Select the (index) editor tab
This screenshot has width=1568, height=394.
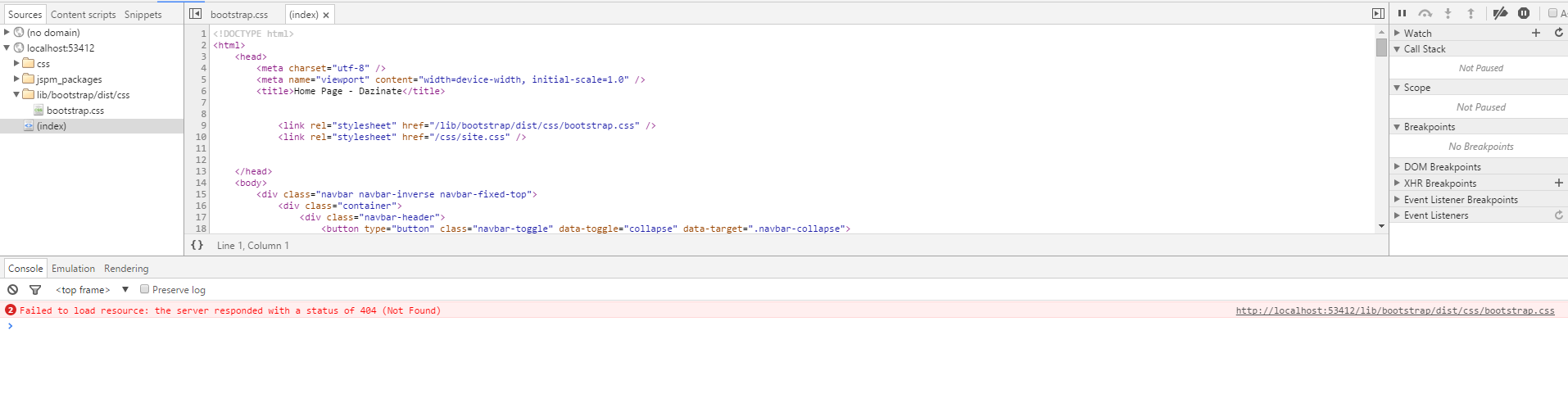[304, 14]
